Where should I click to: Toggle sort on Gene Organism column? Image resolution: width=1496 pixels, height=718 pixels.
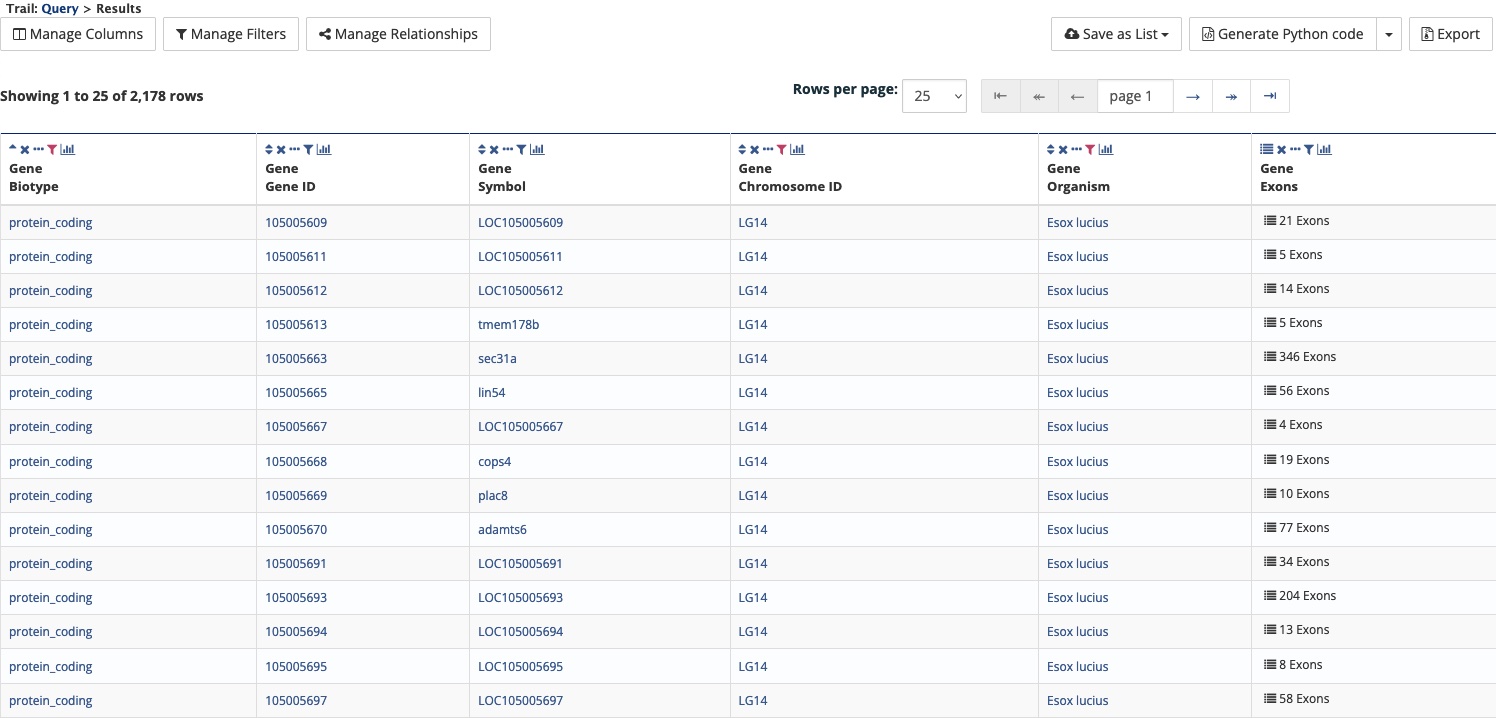[x=1051, y=150]
